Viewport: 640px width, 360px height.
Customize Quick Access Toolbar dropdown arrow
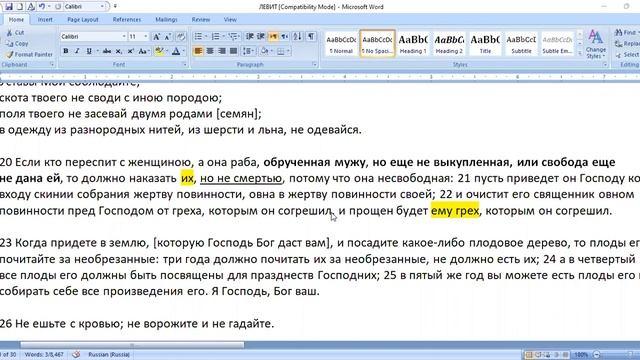[x=116, y=7]
